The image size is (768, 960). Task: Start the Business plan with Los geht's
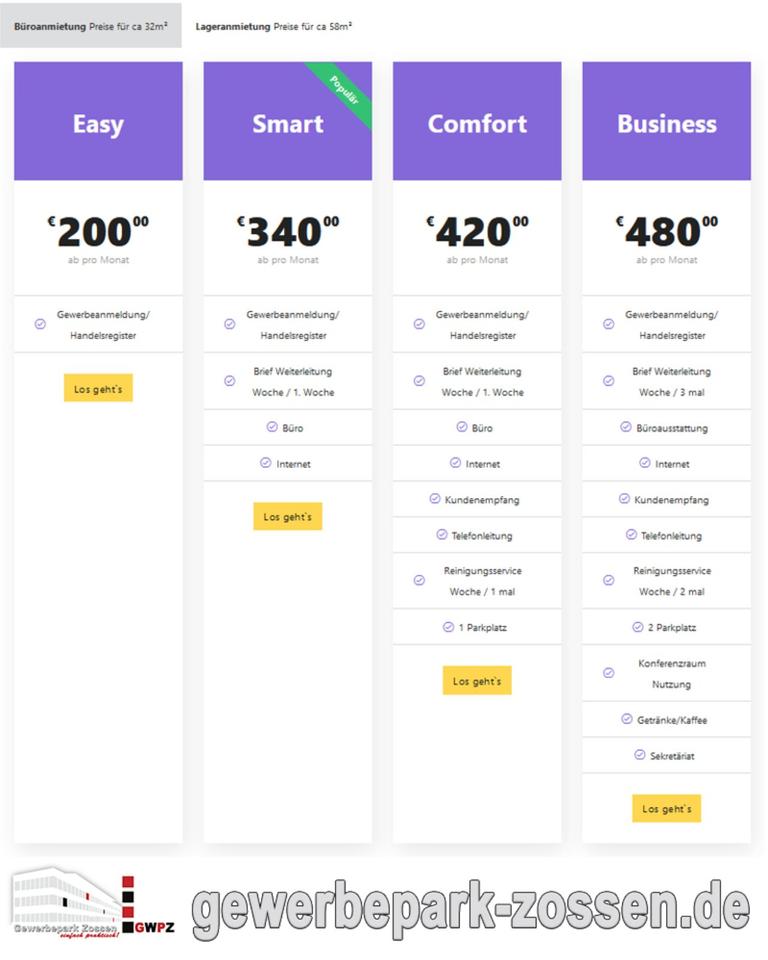tap(666, 809)
